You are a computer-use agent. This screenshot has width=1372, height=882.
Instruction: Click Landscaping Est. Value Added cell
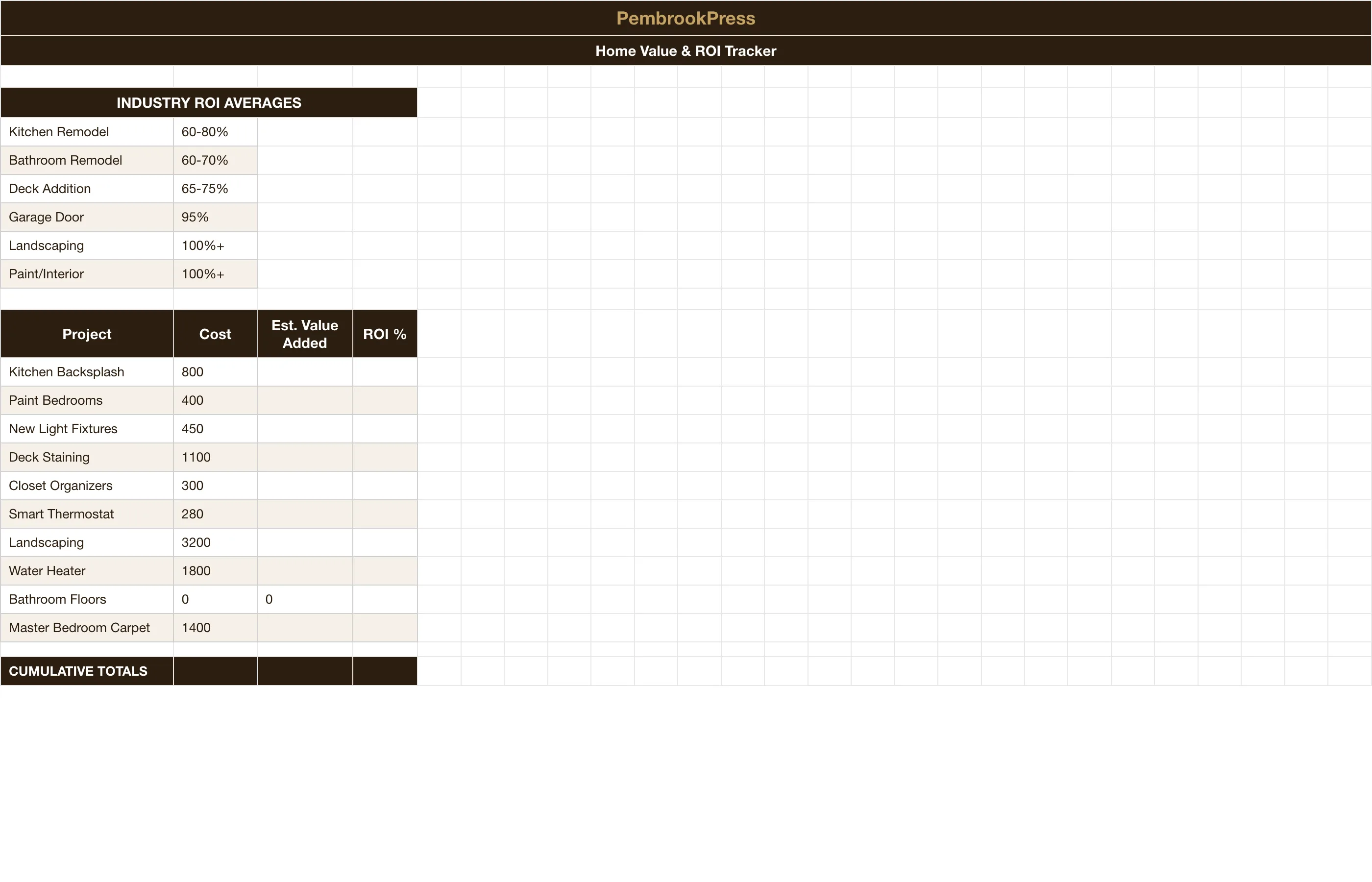(x=305, y=542)
